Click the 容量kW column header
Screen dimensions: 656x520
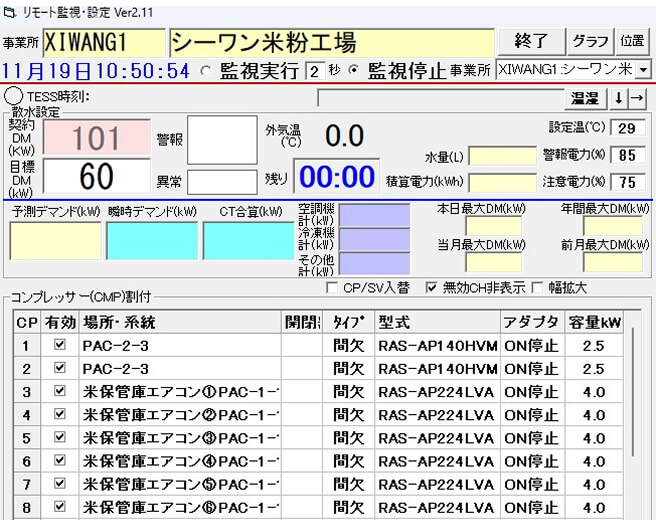(x=594, y=321)
